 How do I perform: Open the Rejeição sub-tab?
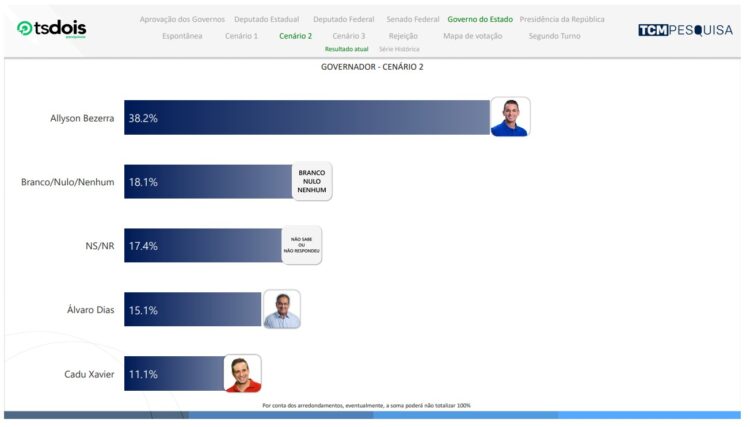(403, 36)
